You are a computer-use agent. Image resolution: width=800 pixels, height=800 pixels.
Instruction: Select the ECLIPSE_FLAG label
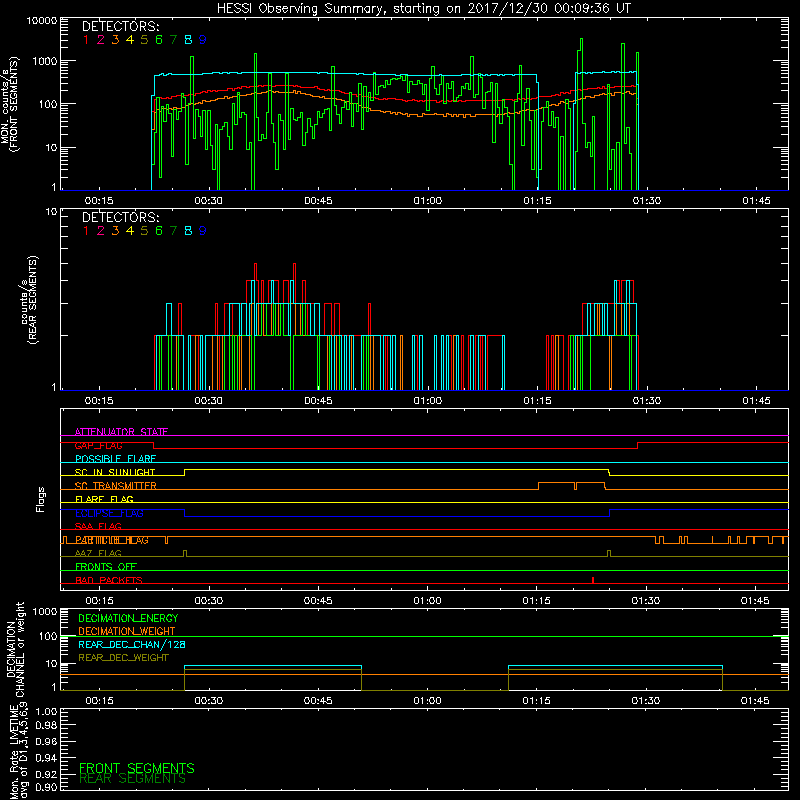pyautogui.click(x=109, y=513)
